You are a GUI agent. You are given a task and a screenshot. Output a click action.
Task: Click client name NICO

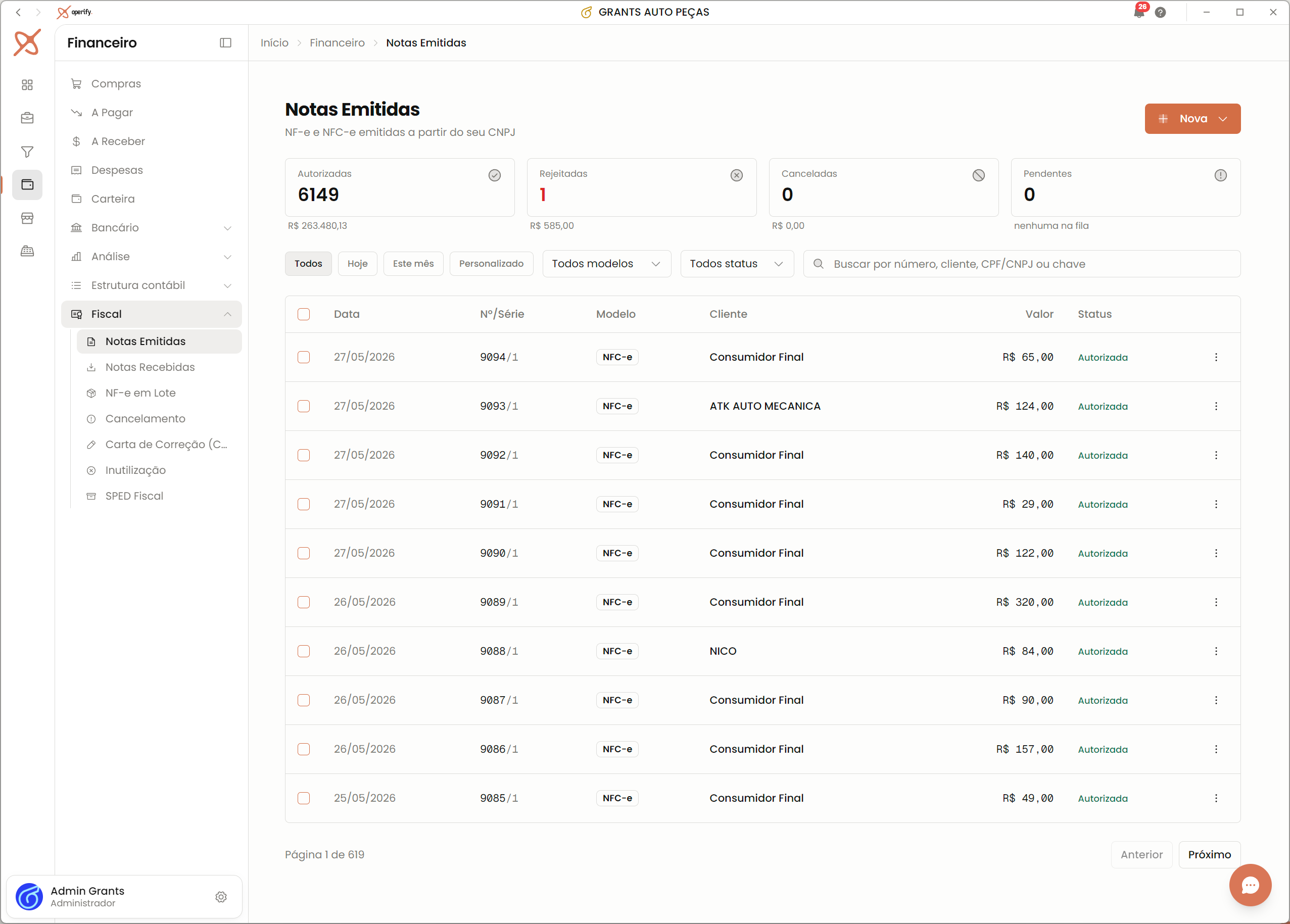click(723, 651)
